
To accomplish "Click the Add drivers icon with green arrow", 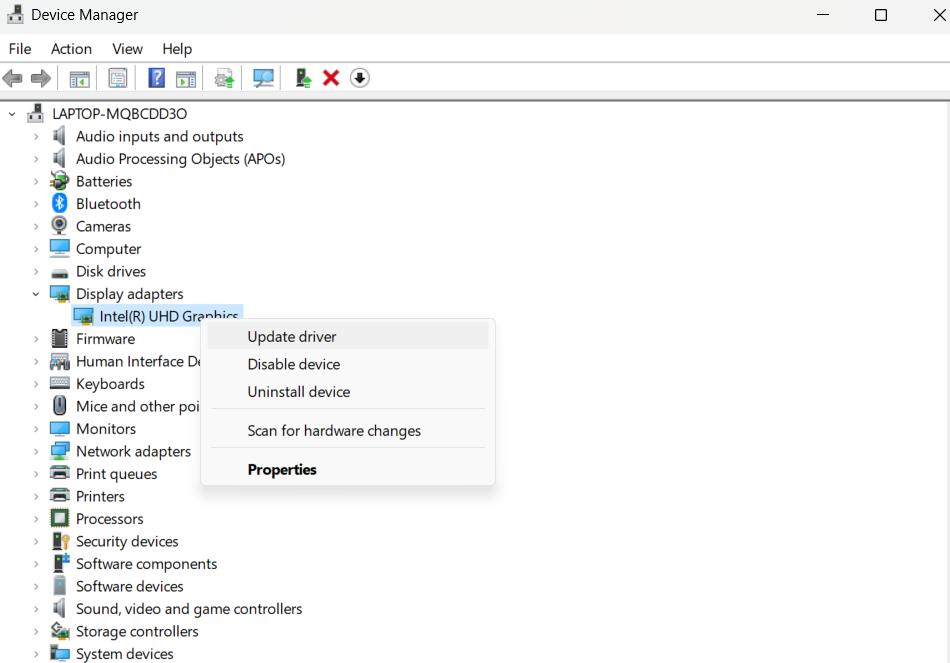I will 303,78.
